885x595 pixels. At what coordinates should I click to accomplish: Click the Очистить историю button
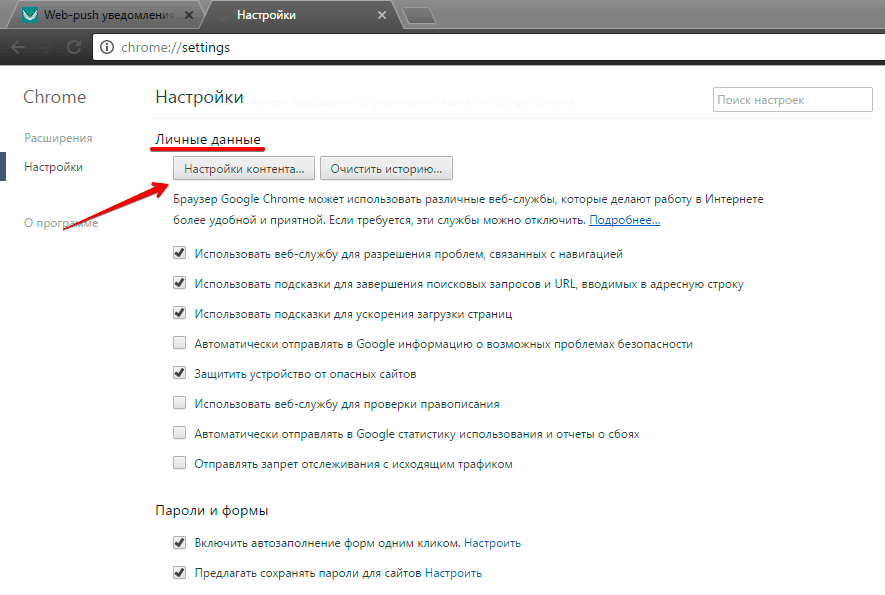(x=386, y=169)
